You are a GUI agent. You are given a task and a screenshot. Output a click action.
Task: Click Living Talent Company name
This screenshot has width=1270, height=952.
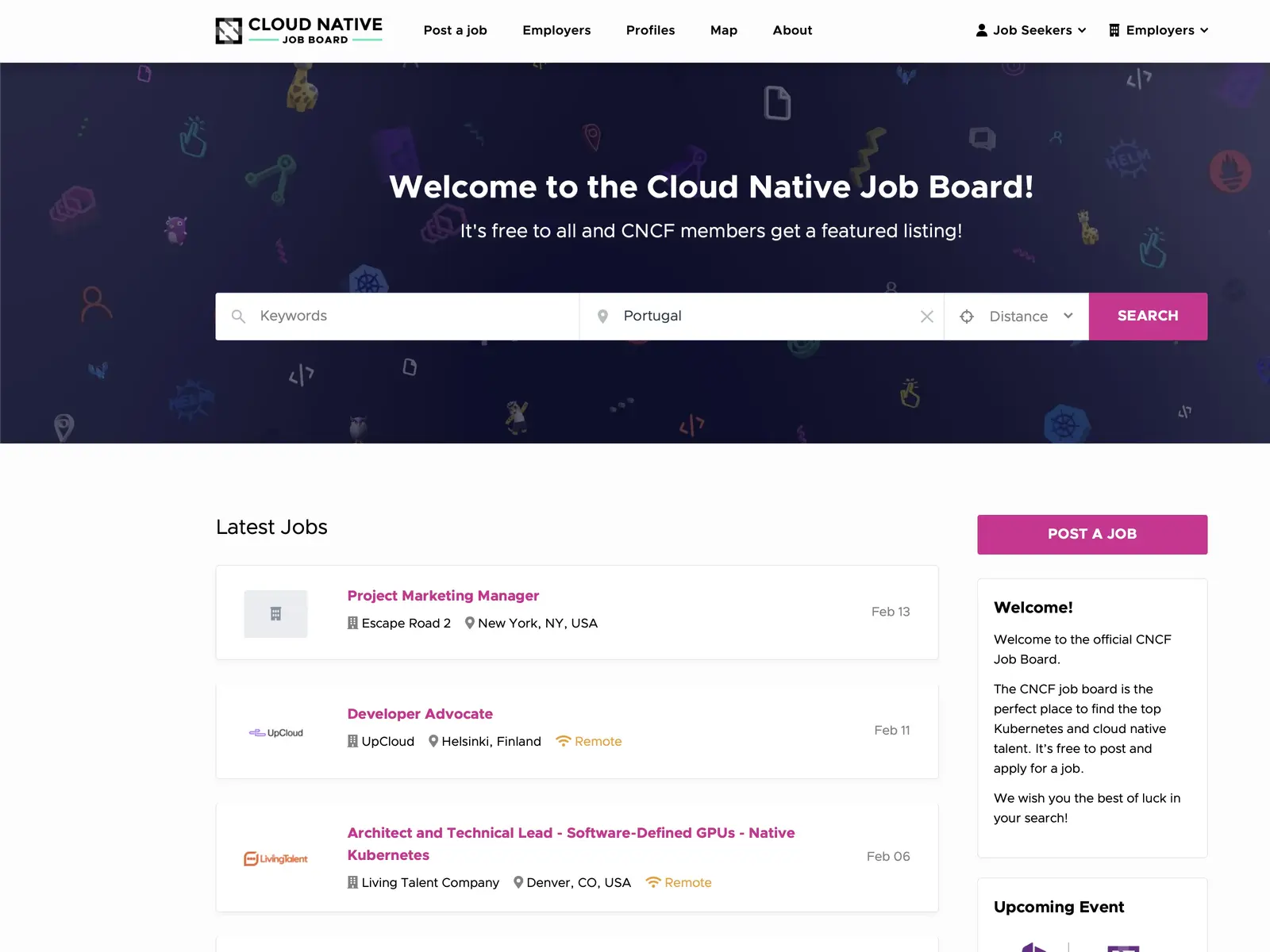[430, 882]
